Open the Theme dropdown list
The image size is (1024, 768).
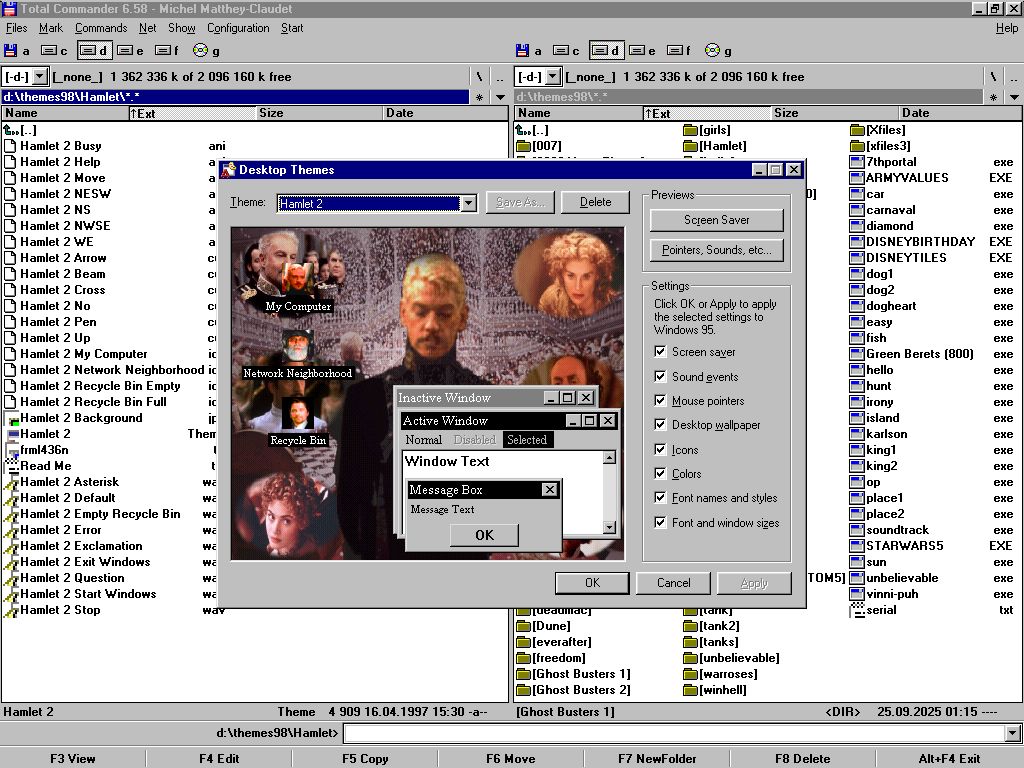[x=468, y=203]
